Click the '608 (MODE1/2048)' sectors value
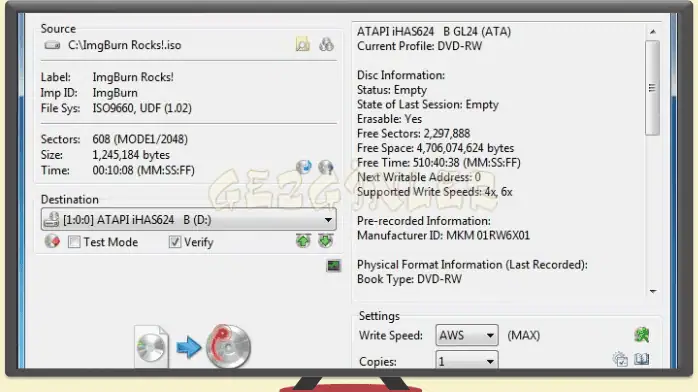 click(140, 139)
